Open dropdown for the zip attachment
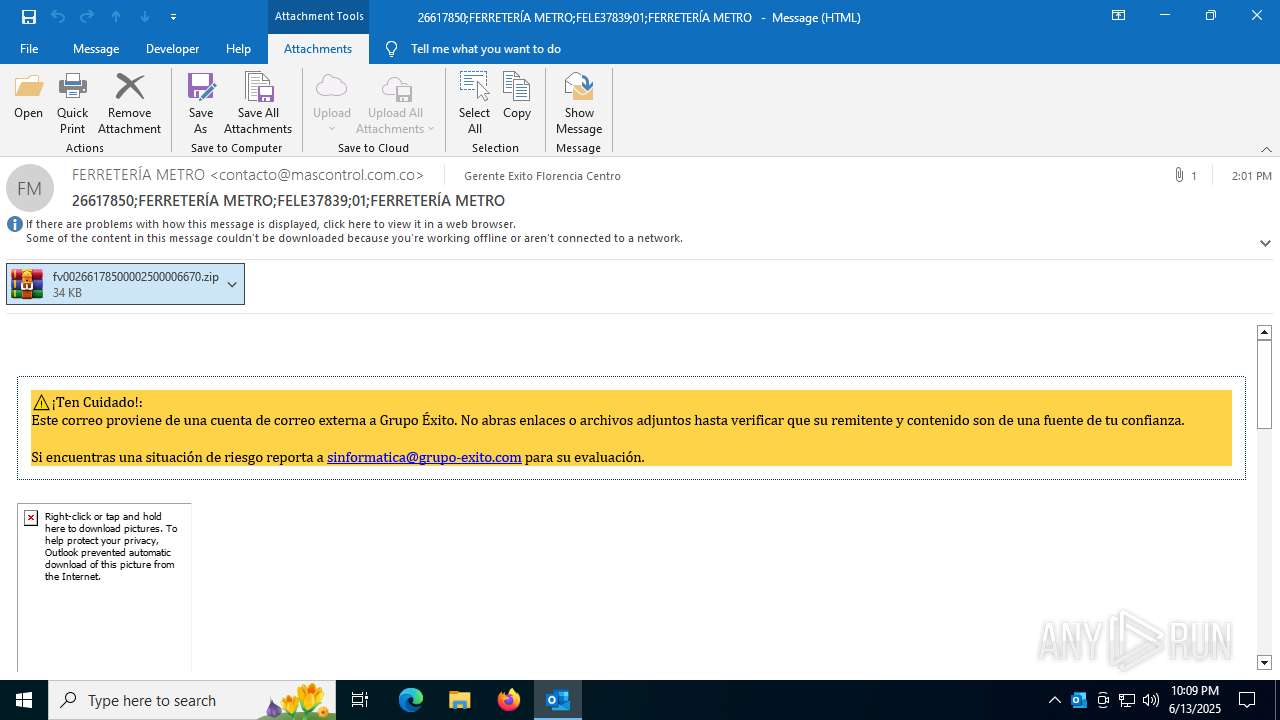 click(232, 284)
